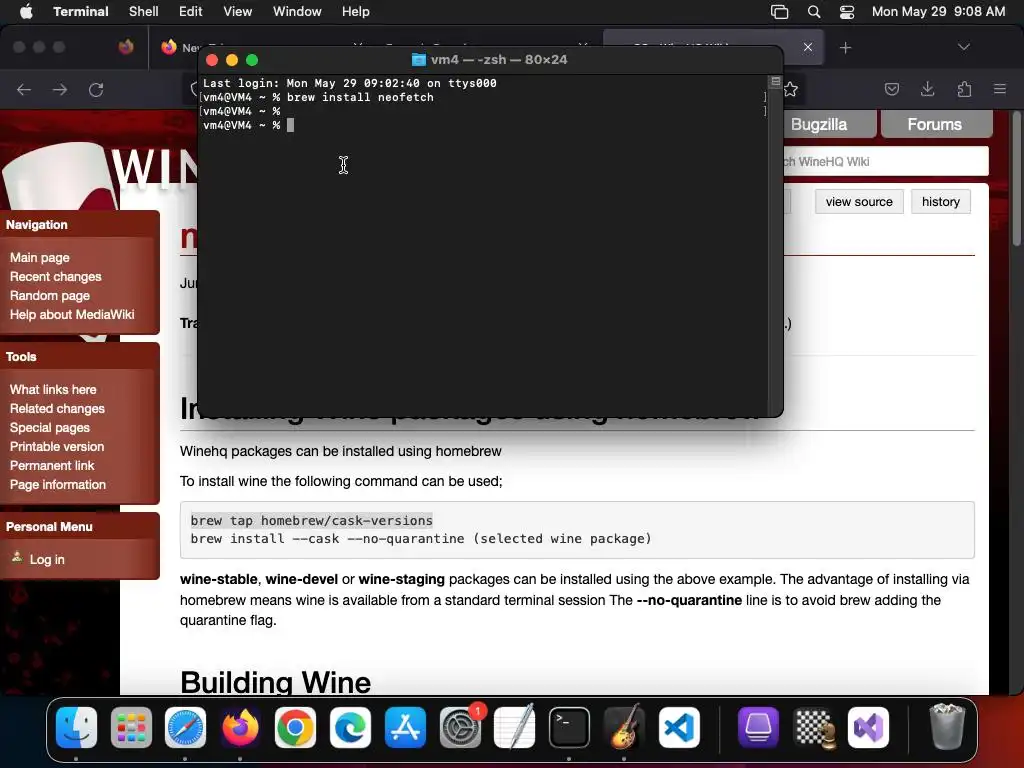1024x768 pixels.
Task: Open the View menu
Action: [x=238, y=12]
